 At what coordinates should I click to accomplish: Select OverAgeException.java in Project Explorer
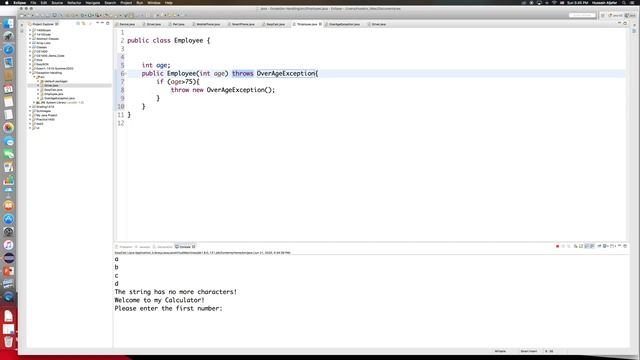[x=57, y=98]
